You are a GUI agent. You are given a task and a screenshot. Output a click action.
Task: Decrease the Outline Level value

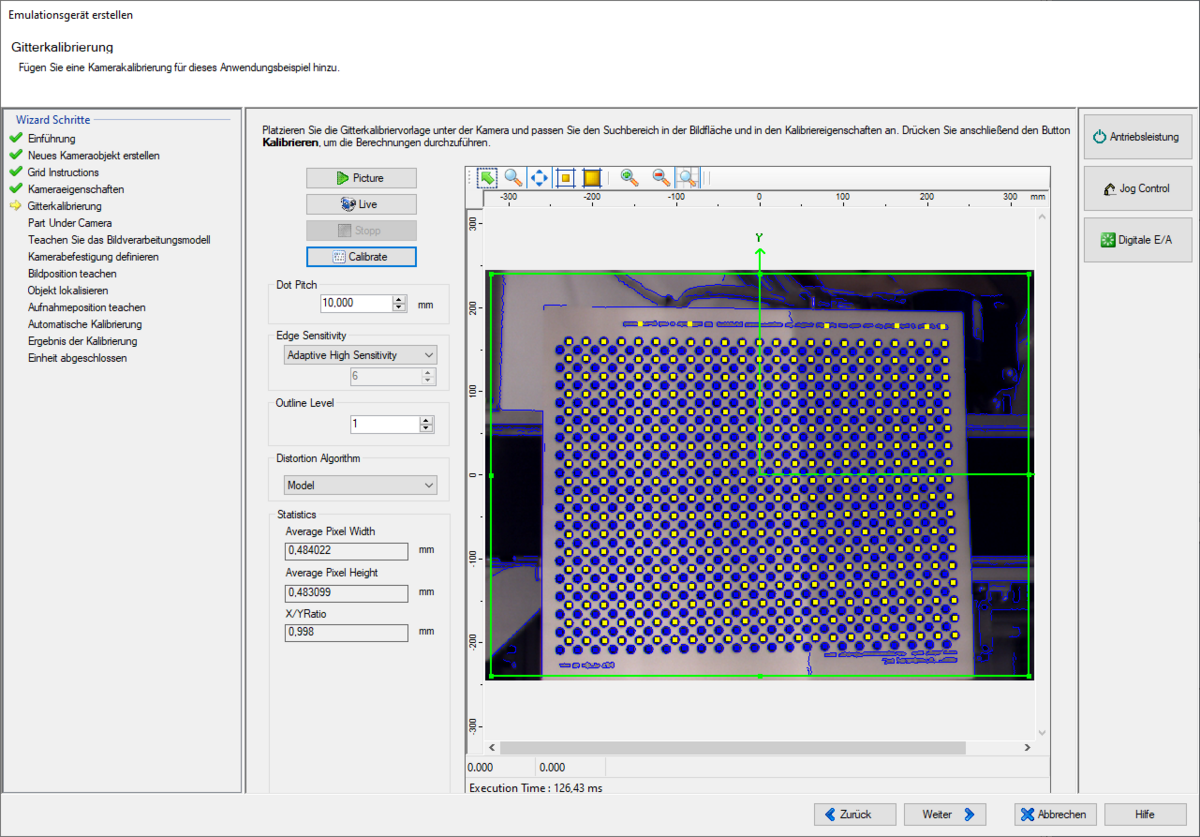tap(427, 429)
